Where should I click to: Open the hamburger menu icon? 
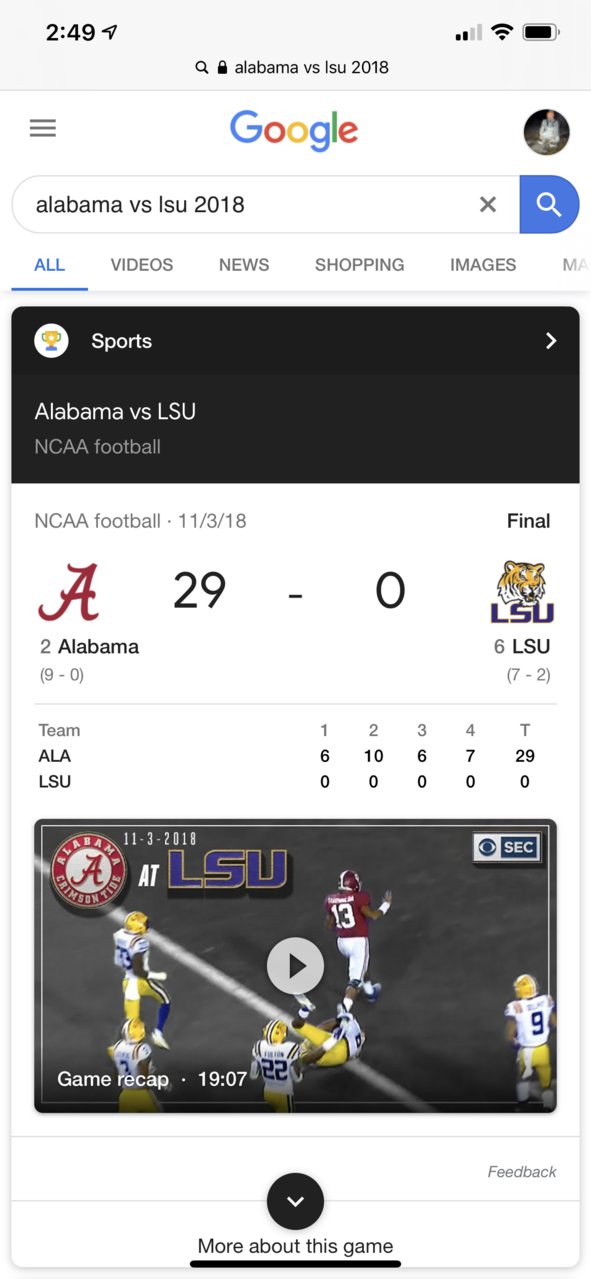click(43, 128)
